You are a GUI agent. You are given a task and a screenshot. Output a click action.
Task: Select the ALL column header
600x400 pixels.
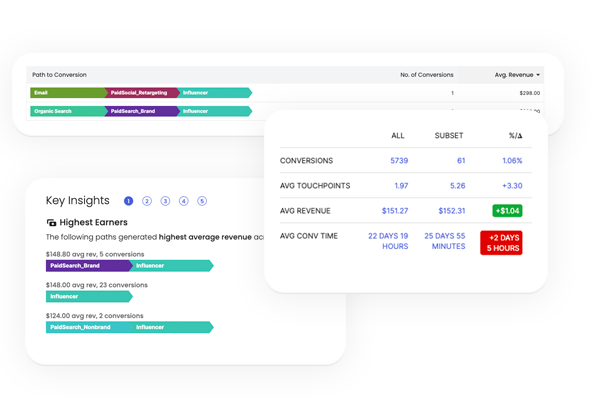398,136
